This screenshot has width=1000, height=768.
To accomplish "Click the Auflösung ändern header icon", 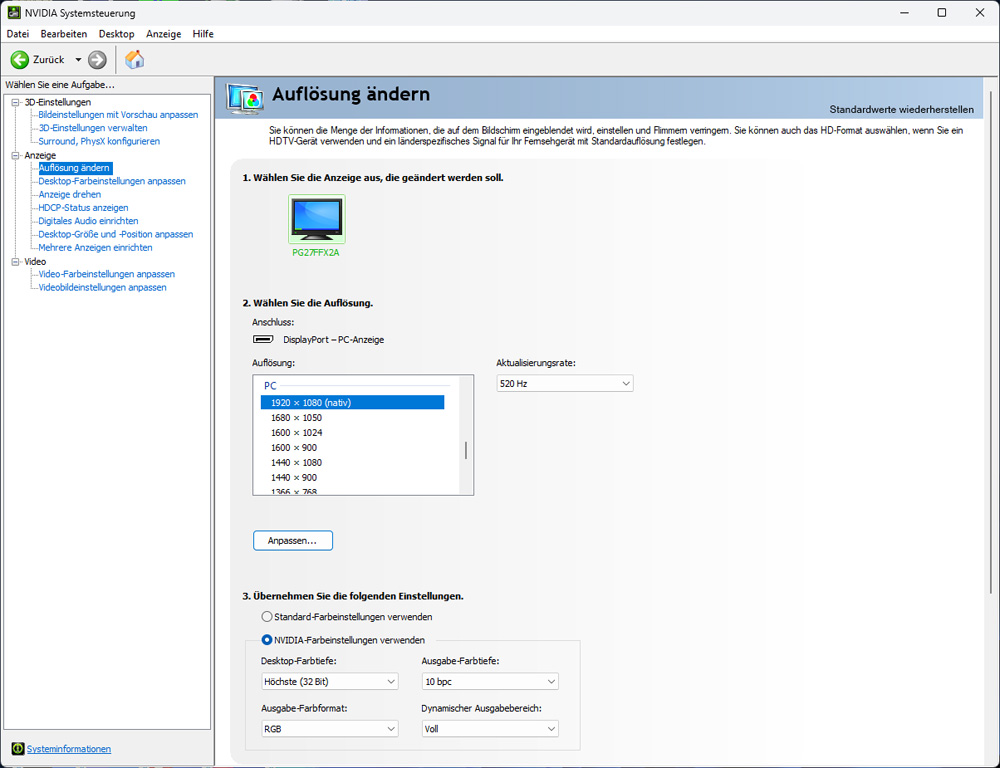I will [x=244, y=99].
